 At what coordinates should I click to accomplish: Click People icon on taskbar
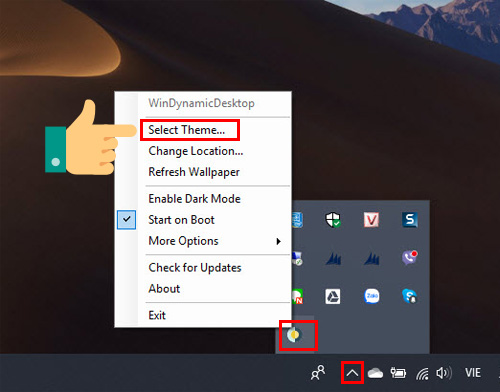(318, 373)
